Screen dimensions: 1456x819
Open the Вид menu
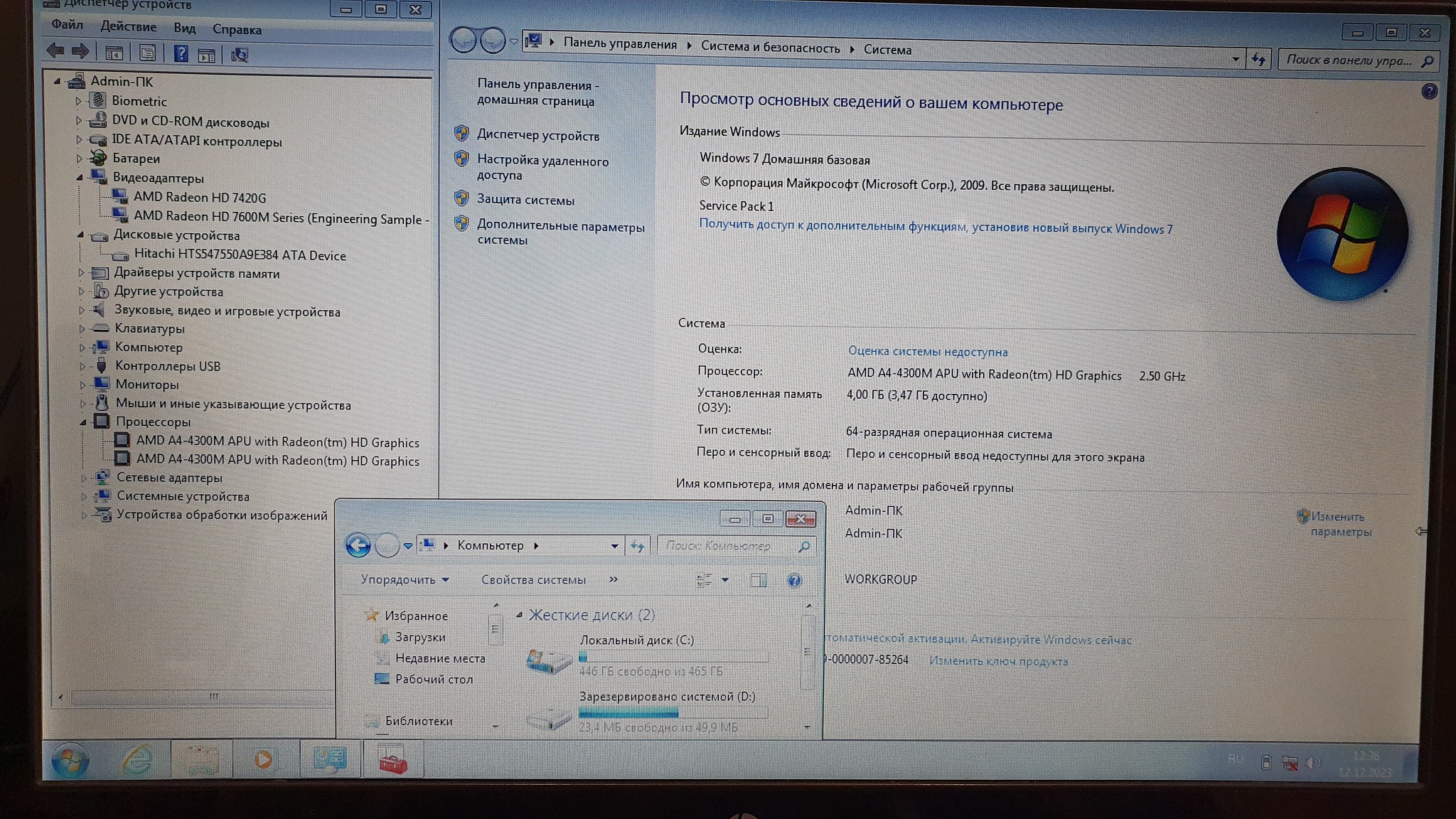(184, 28)
